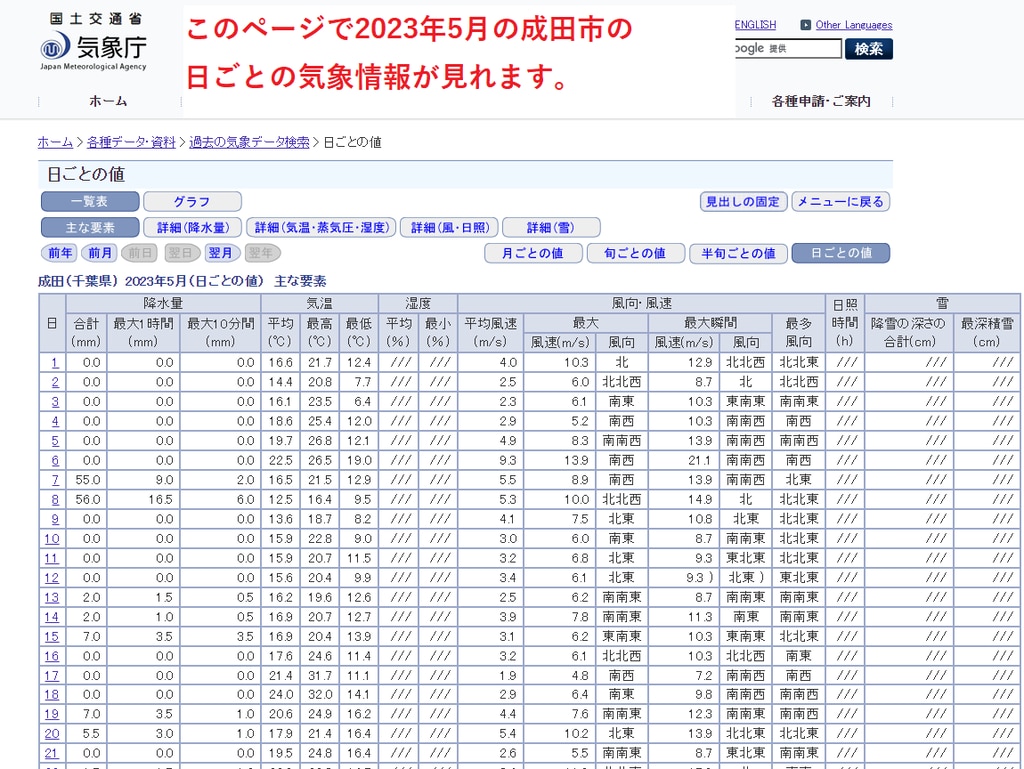This screenshot has height=769, width=1024.
Task: Open day 11 link in table
Action: [52, 559]
